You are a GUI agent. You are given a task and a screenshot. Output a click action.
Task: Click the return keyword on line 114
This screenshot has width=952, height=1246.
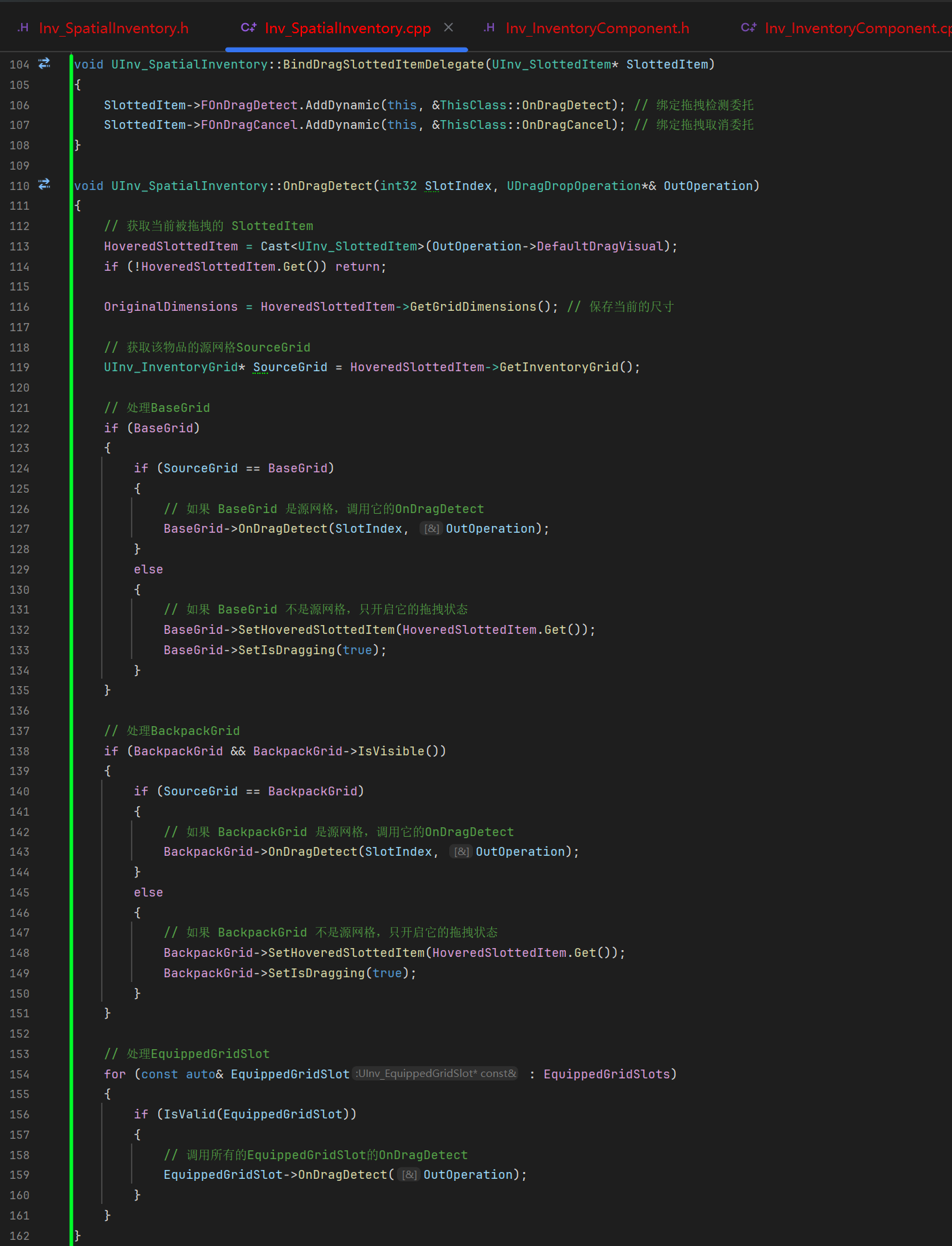357,267
